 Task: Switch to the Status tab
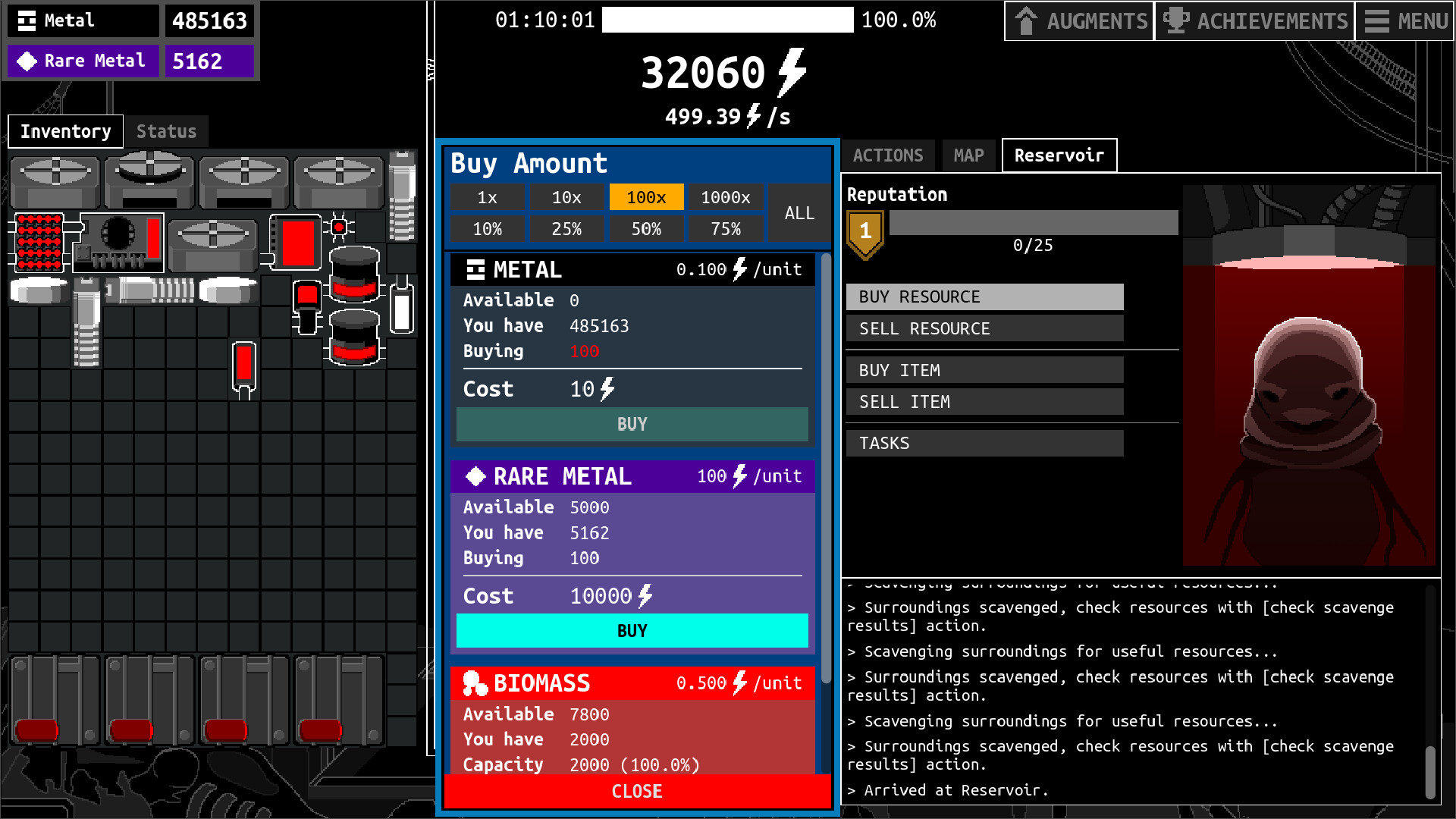[x=166, y=131]
